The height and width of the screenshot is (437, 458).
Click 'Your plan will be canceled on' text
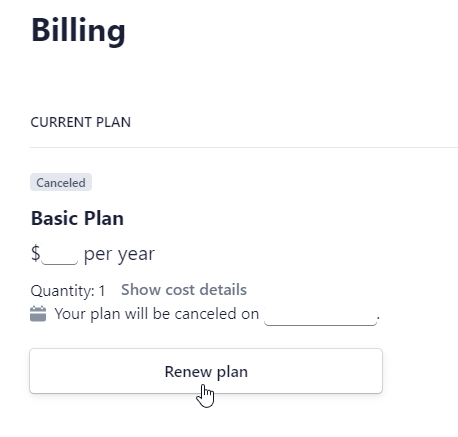(157, 314)
